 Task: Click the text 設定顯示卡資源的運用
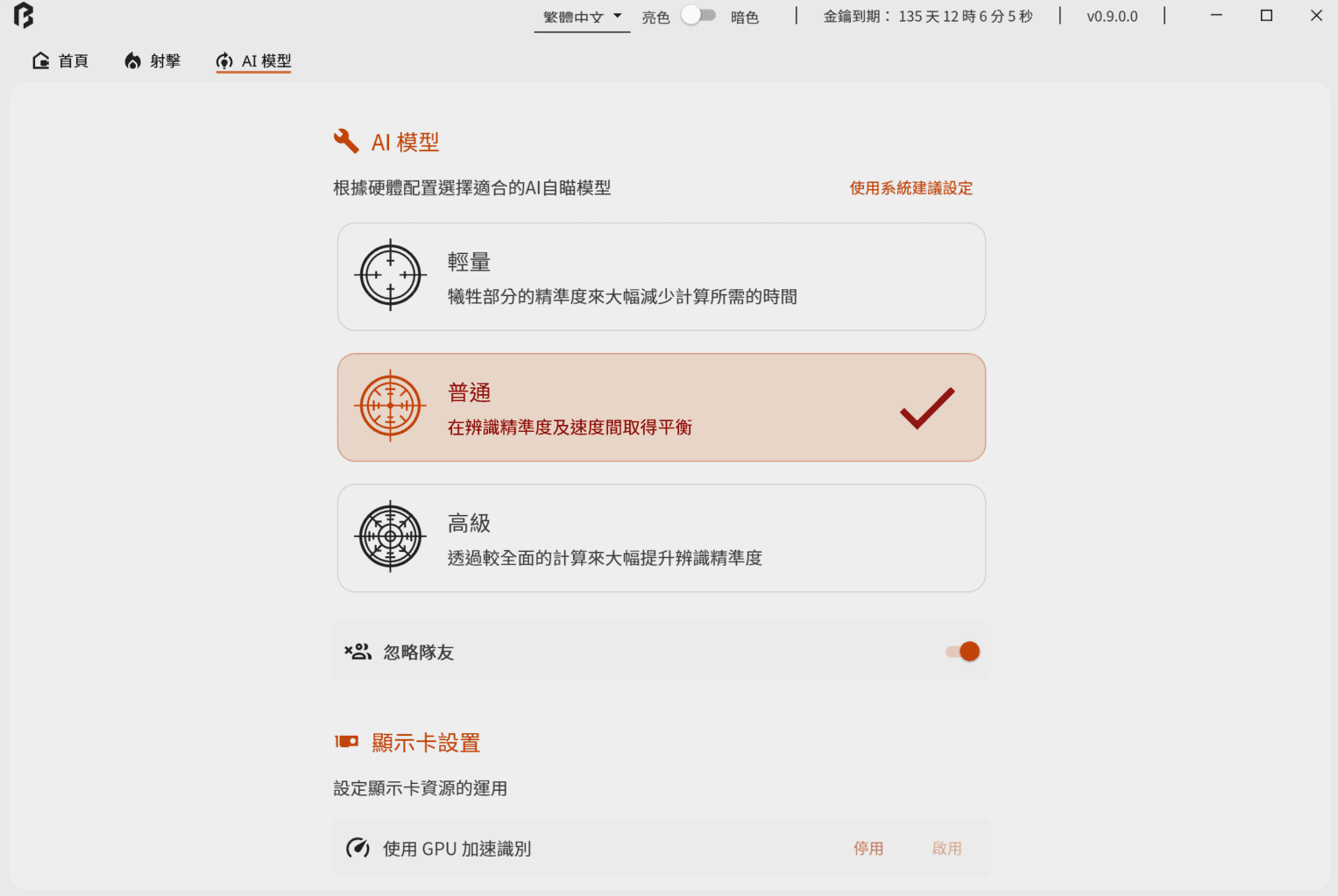[421, 788]
